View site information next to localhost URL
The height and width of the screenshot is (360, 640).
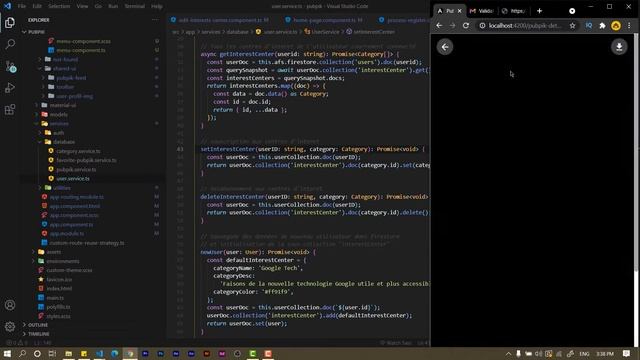[x=482, y=26]
